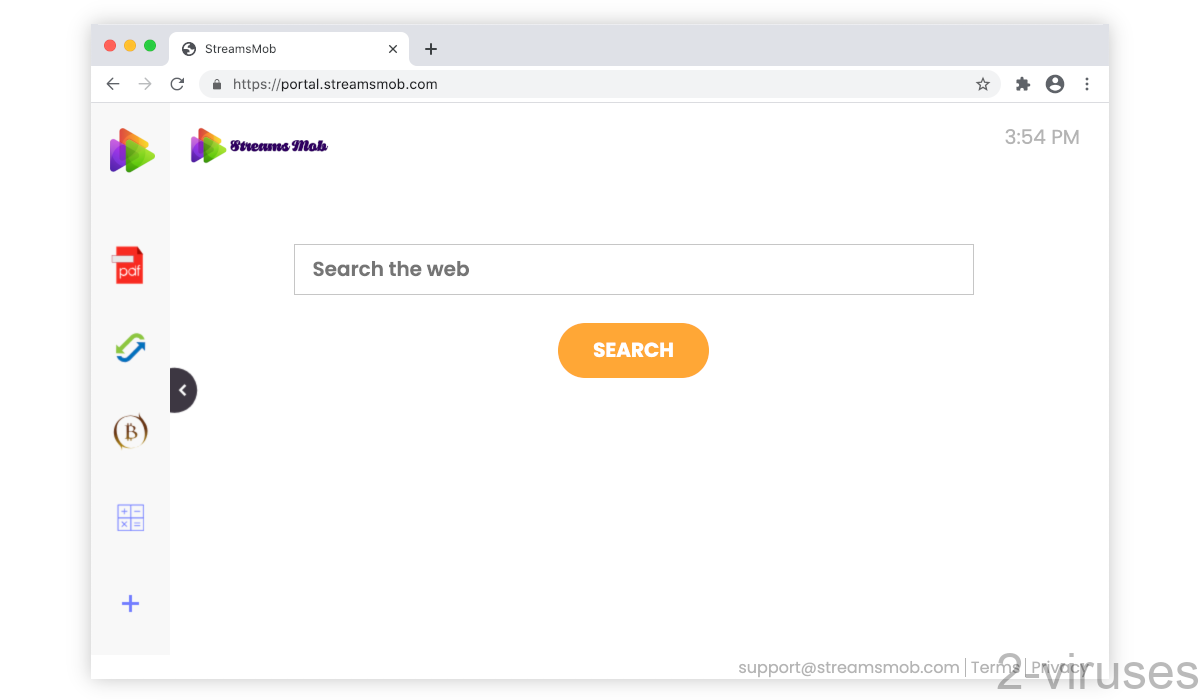1200x700 pixels.
Task: Open the browser extensions puzzle icon
Action: [x=1022, y=84]
